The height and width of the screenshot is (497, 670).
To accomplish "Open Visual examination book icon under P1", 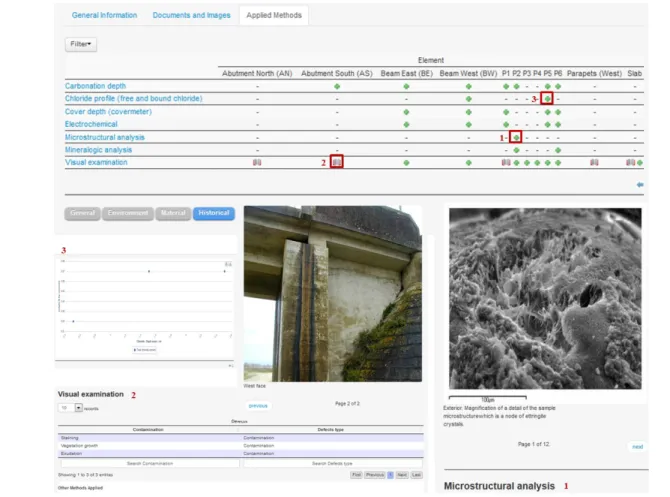I will pyautogui.click(x=506, y=162).
